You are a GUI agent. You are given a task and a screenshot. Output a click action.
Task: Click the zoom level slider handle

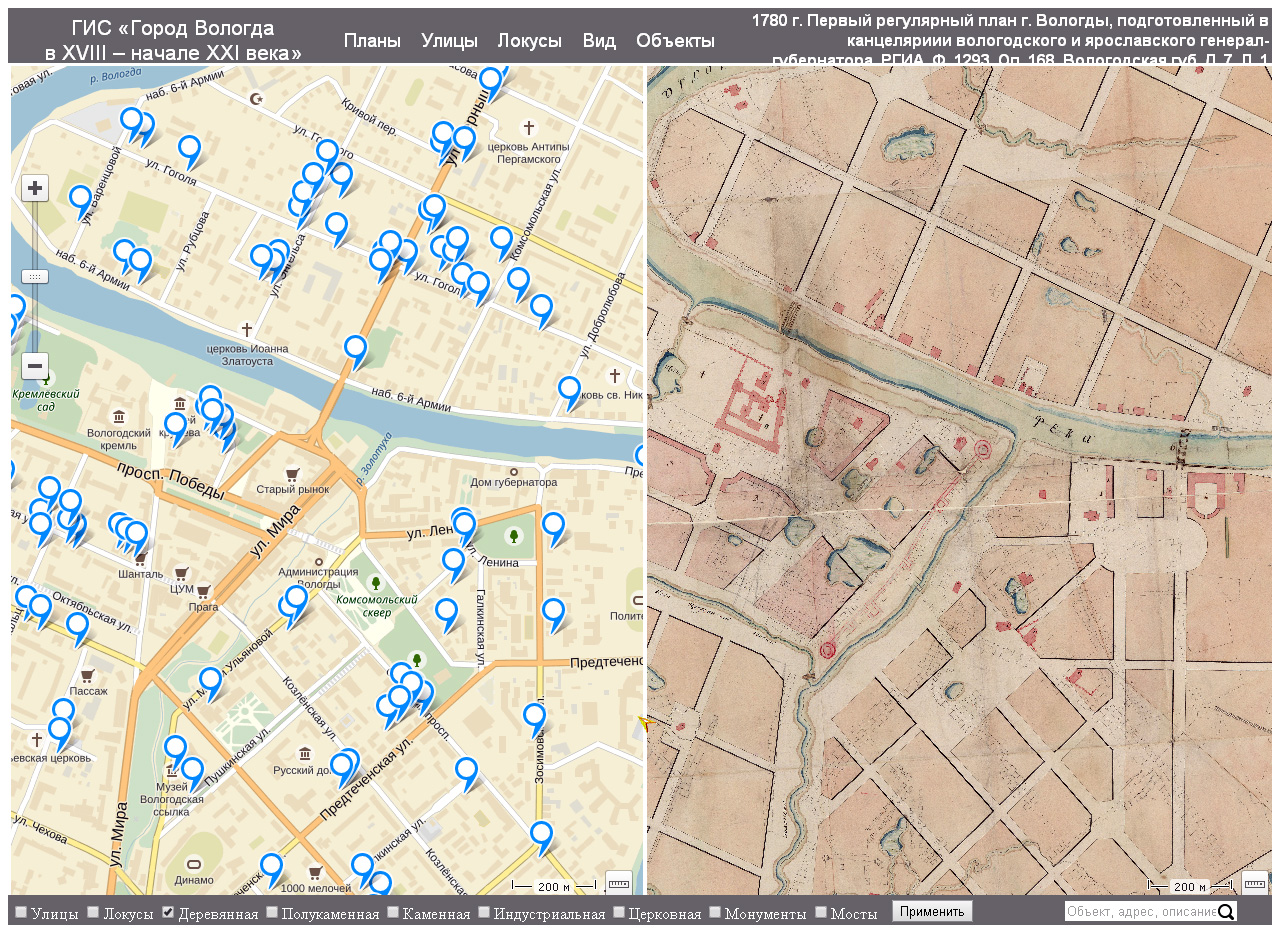pyautogui.click(x=35, y=276)
